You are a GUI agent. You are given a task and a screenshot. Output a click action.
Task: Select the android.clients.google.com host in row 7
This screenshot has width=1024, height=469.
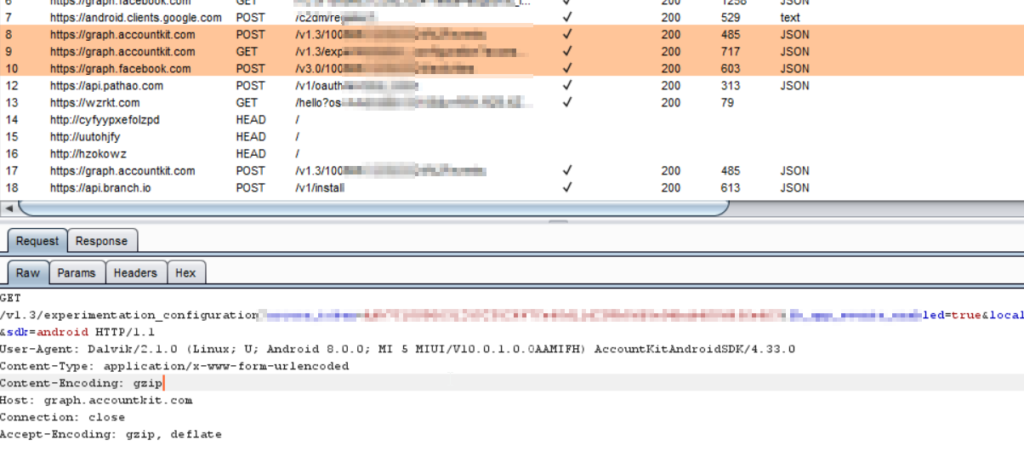point(136,18)
